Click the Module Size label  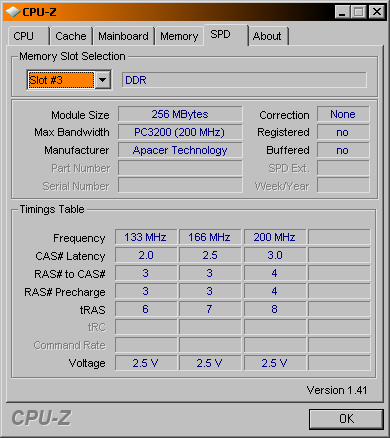pyautogui.click(x=80, y=115)
